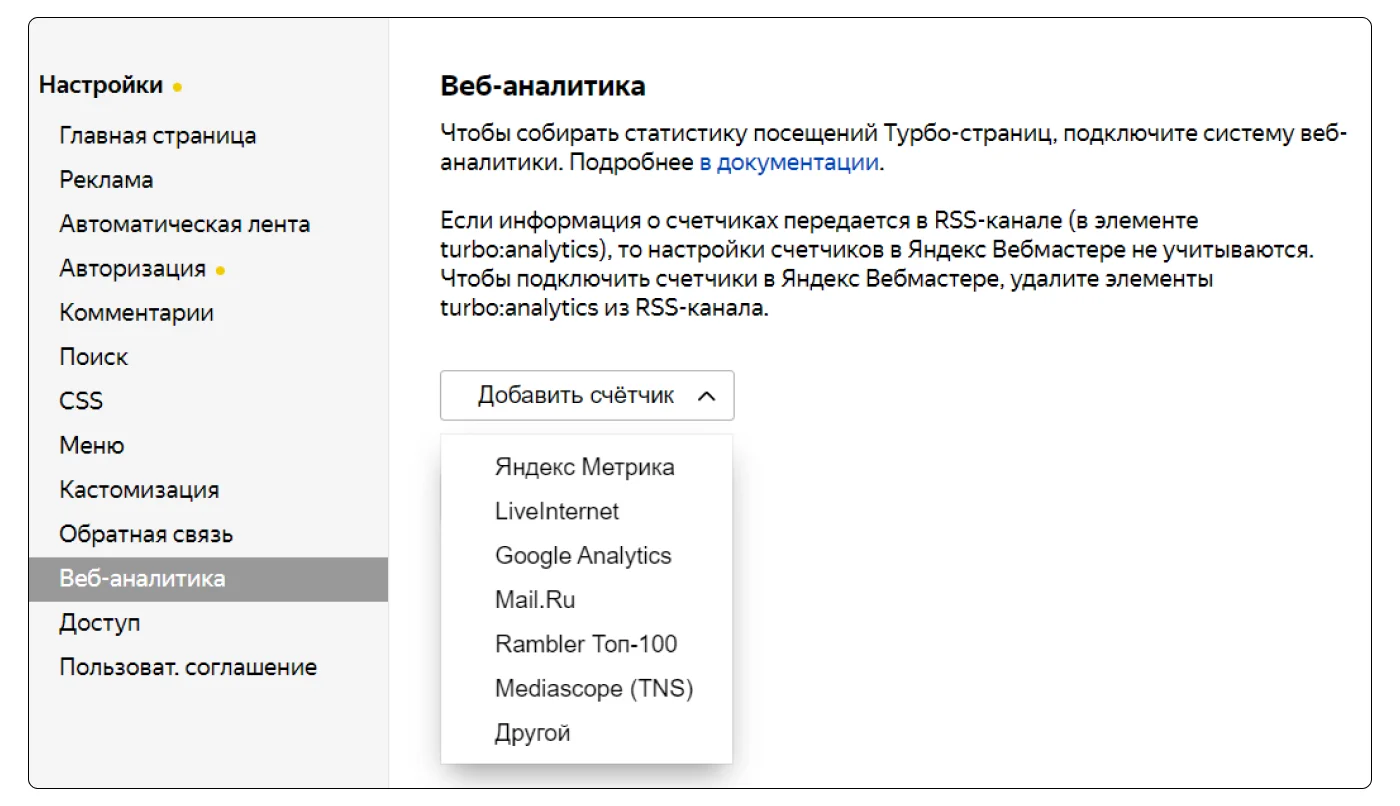Go to Доступ settings section
The image size is (1400, 806).
pos(100,623)
